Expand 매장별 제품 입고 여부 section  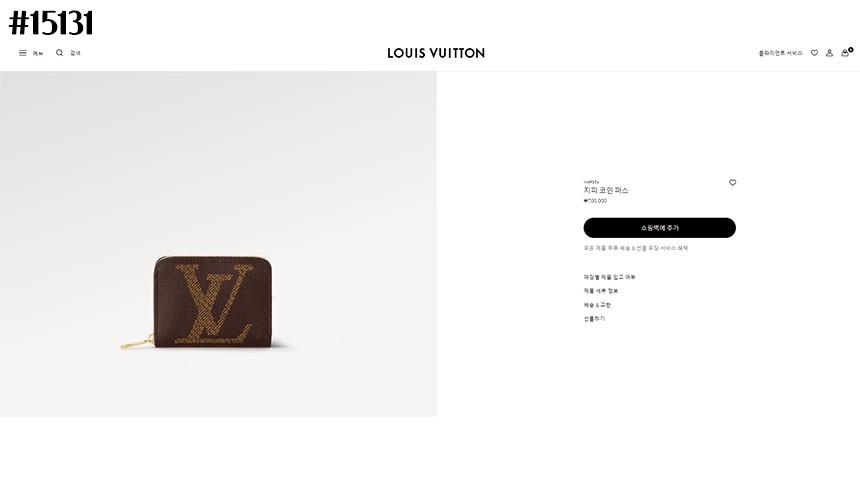tap(609, 277)
